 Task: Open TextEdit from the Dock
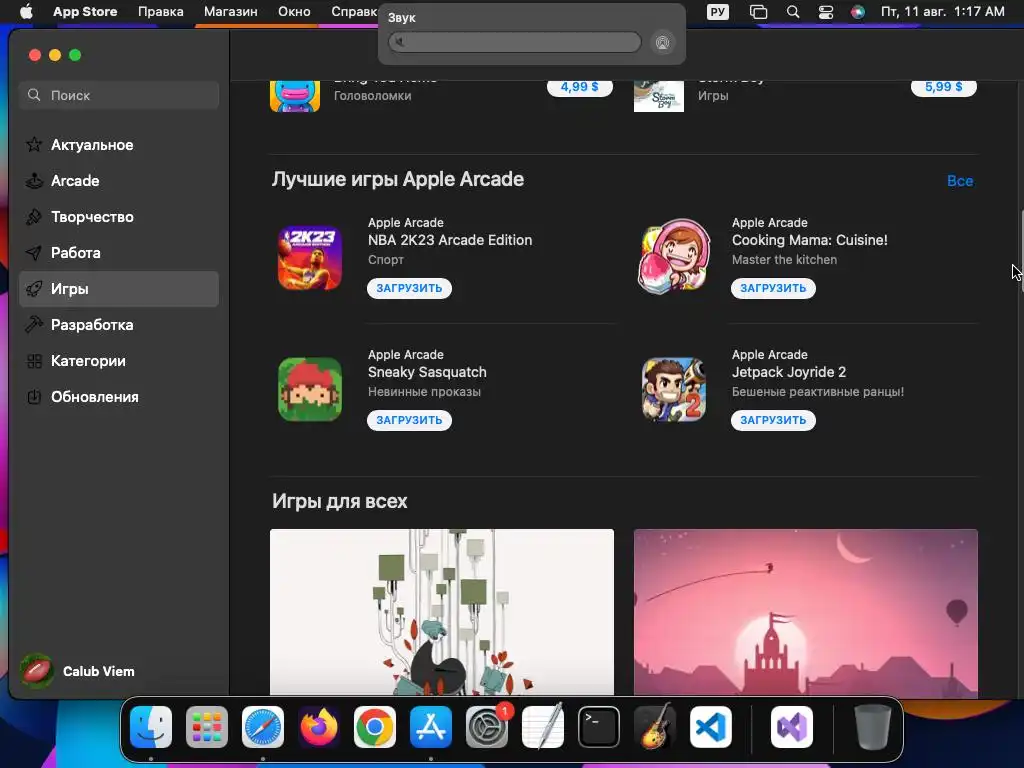point(543,727)
